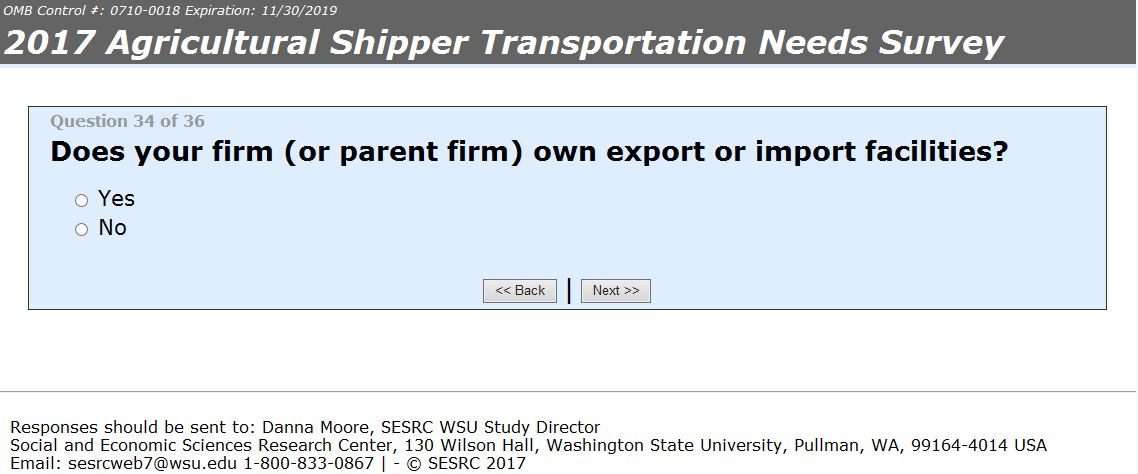The width and height of the screenshot is (1138, 474).
Task: Select the No radio button
Action: [x=82, y=230]
